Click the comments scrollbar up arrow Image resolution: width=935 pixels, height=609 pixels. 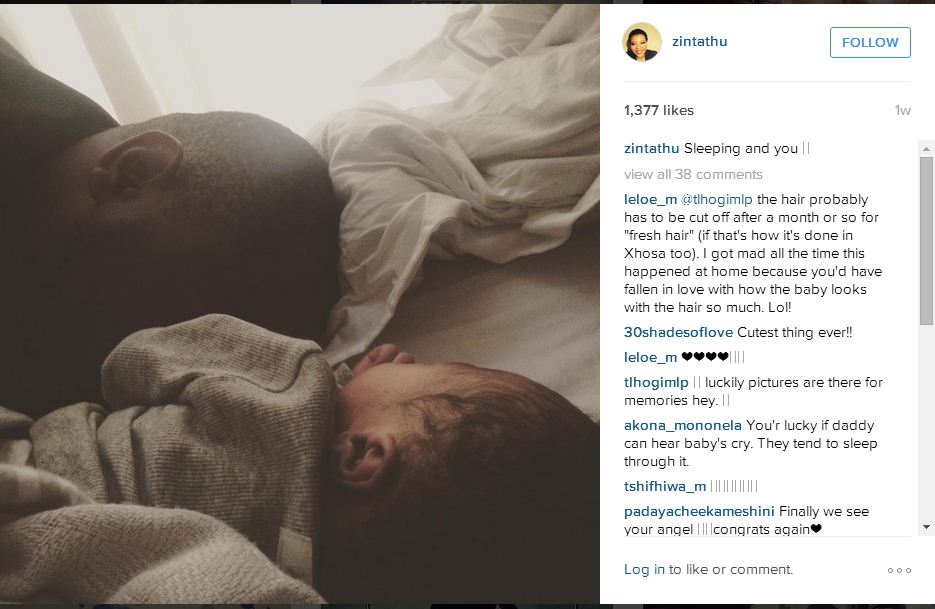(926, 149)
